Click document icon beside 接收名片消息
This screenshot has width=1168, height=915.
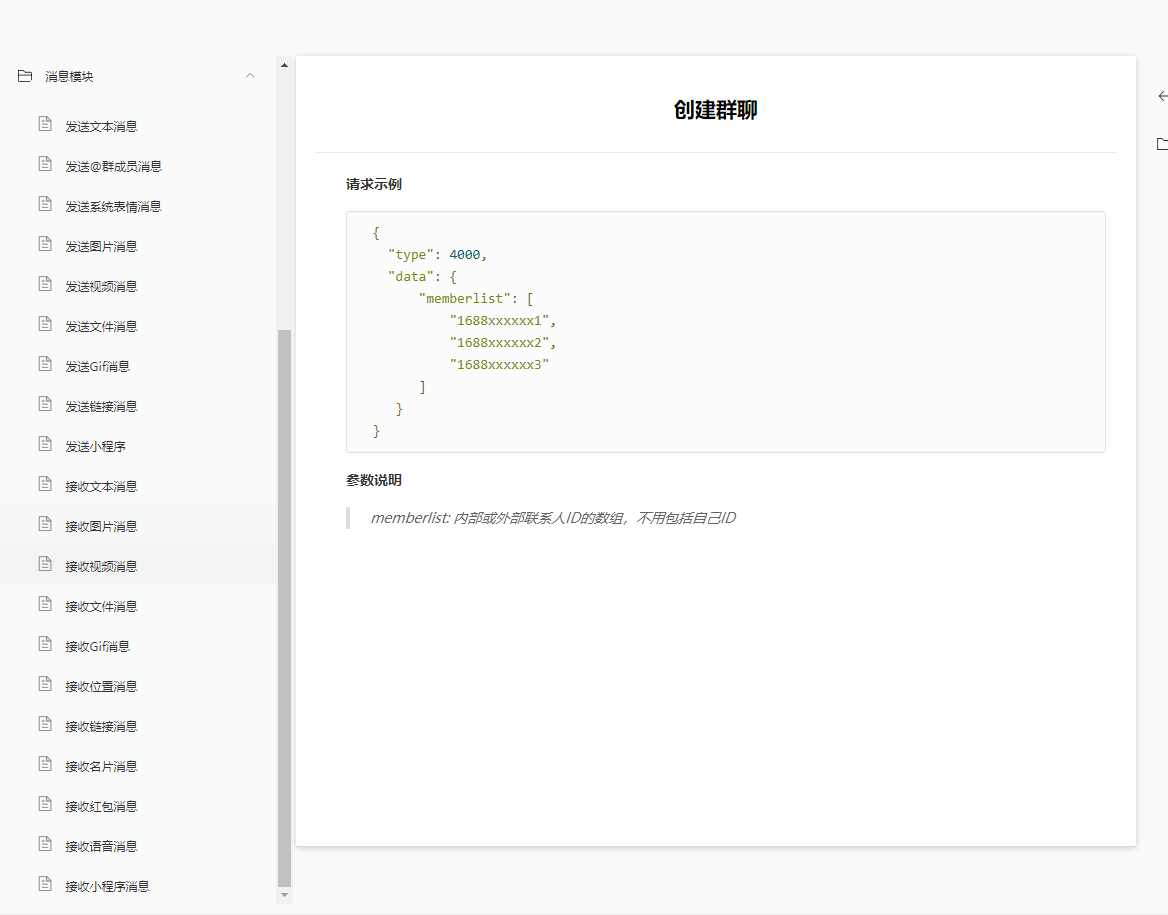pyautogui.click(x=45, y=764)
